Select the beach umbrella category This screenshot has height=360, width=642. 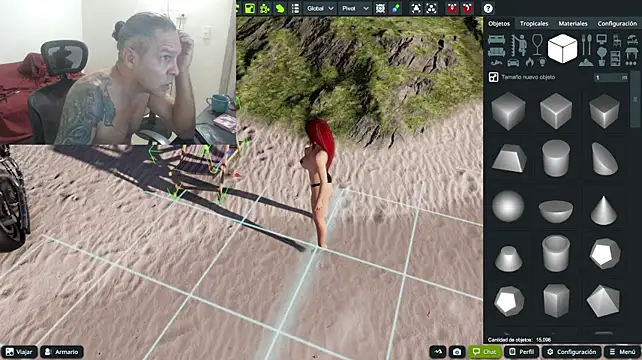click(x=632, y=40)
